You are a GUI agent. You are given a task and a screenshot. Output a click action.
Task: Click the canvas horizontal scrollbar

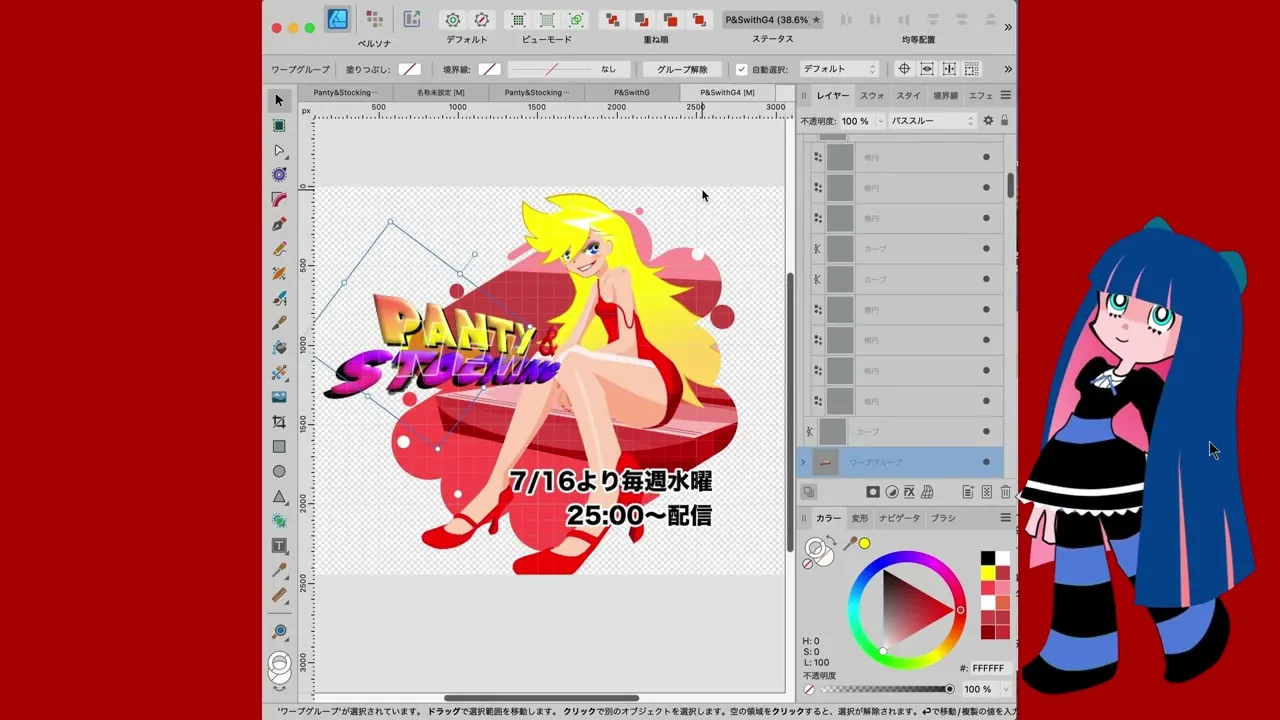541,698
